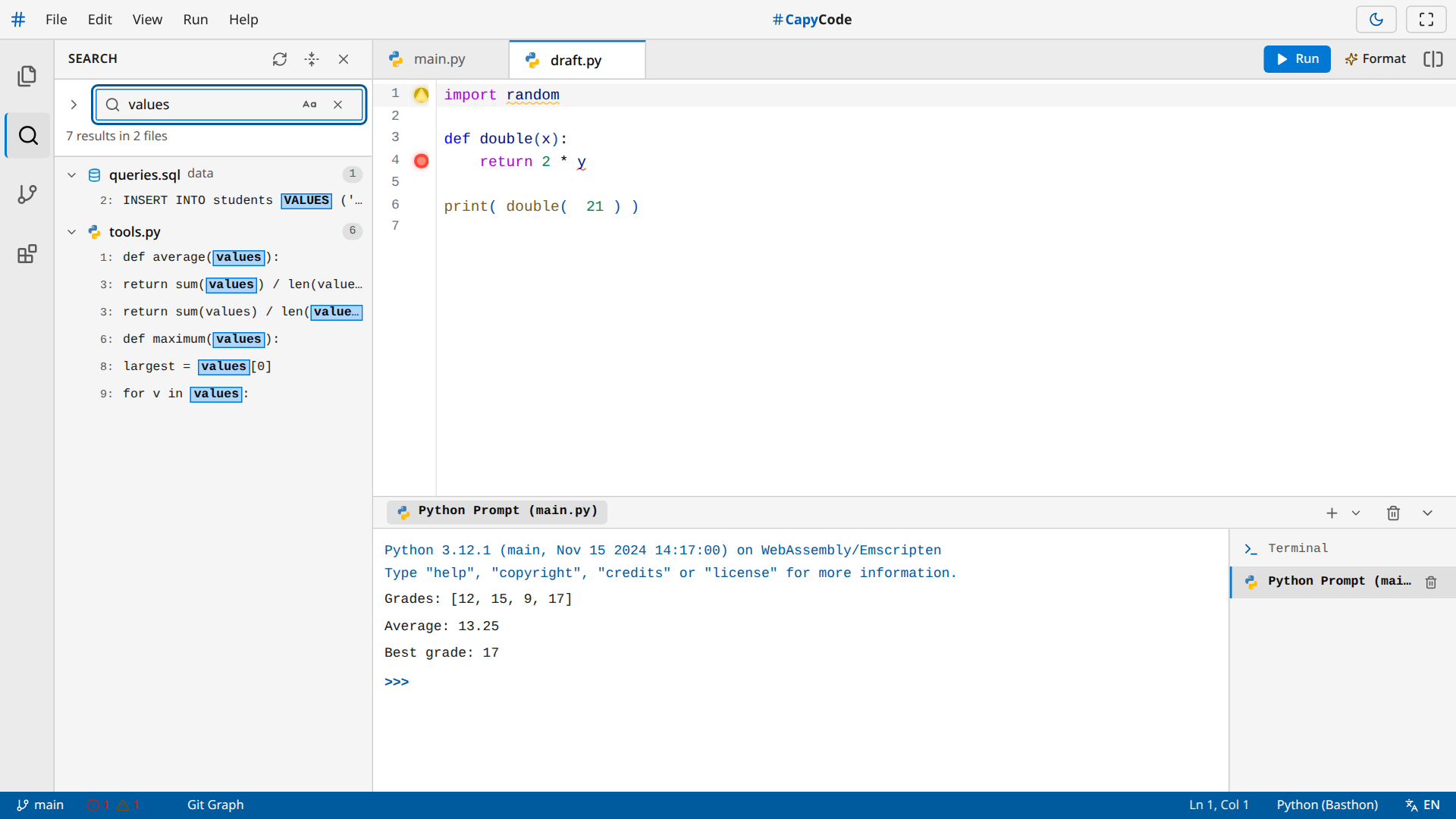Screen dimensions: 1456x819
Task: Close the Search panel
Action: 344,59
